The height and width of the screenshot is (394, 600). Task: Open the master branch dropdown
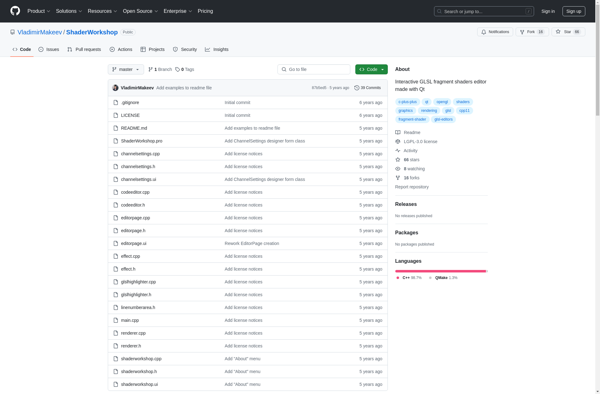click(x=126, y=69)
